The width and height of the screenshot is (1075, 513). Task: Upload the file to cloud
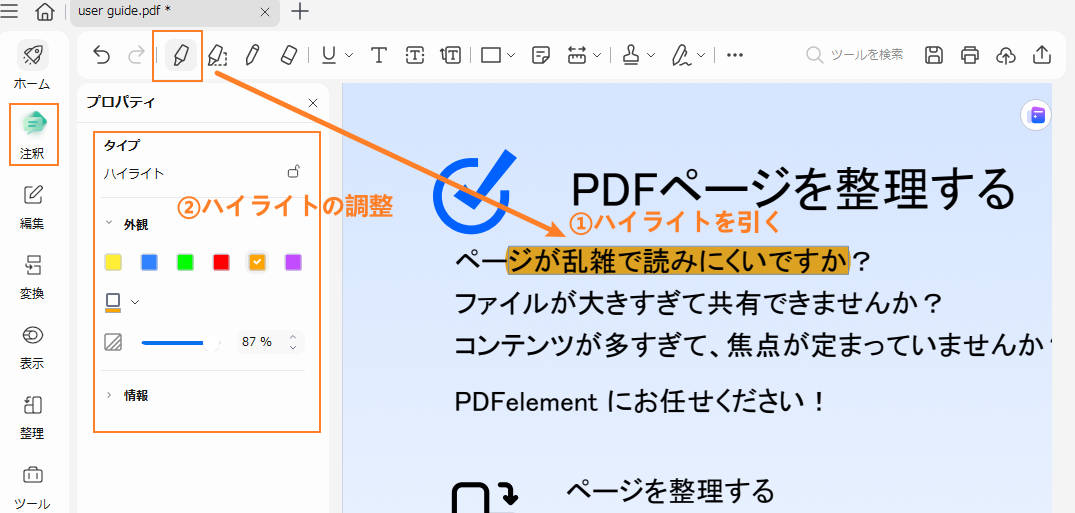coord(1005,55)
